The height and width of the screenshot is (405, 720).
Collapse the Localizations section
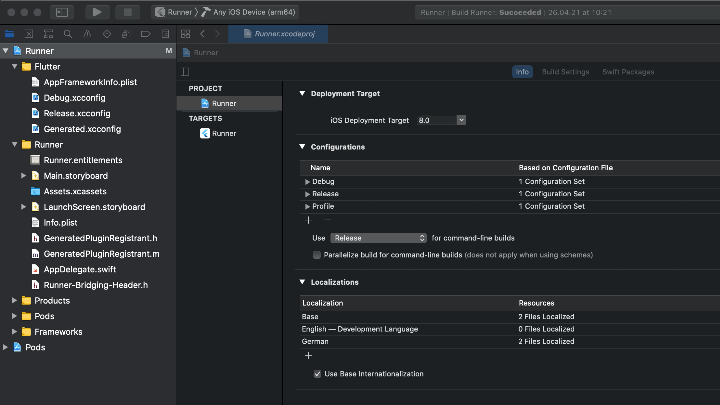302,282
